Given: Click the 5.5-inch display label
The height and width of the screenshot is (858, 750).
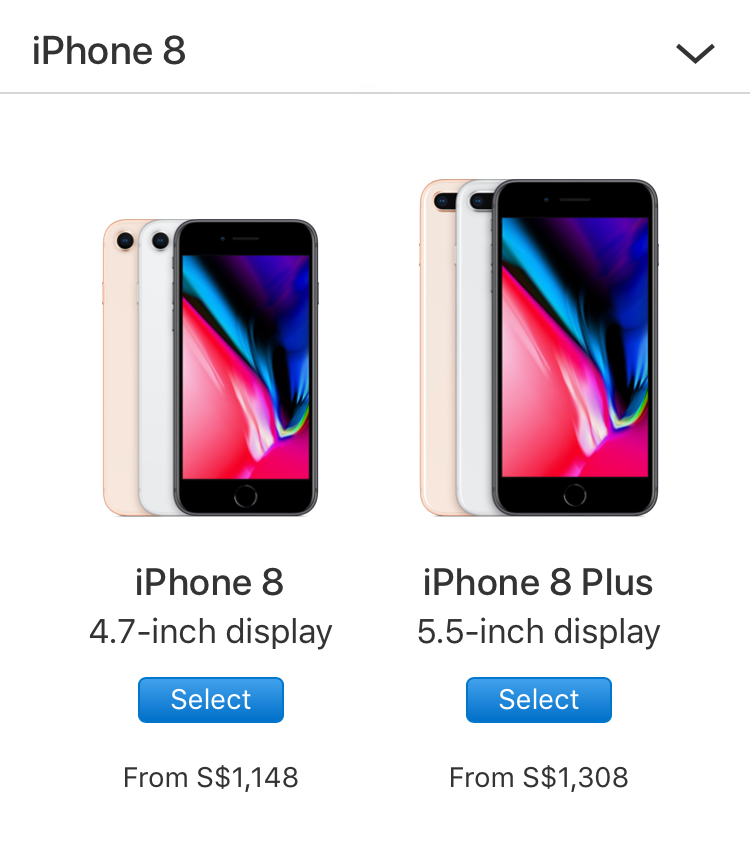Looking at the screenshot, I should click(539, 632).
